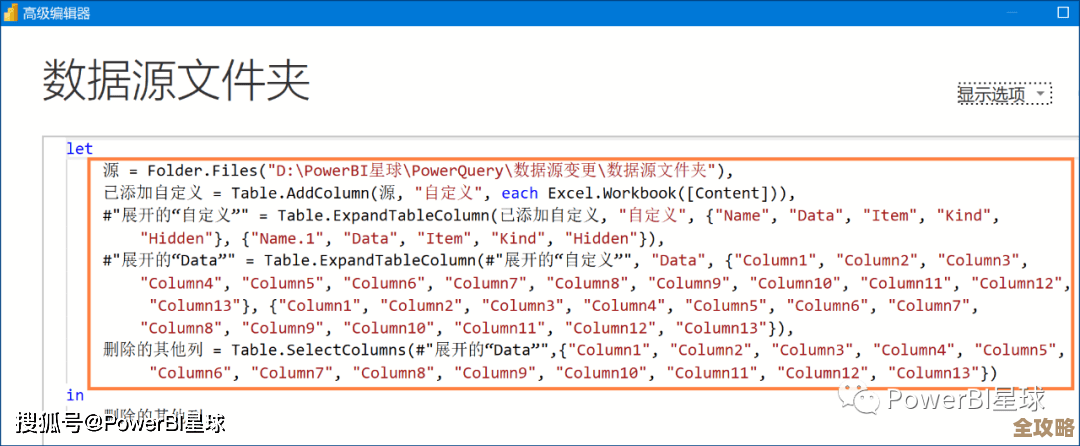Click the folder path string D:\PowerBI星球
The width and height of the screenshot is (1080, 446).
[360, 170]
